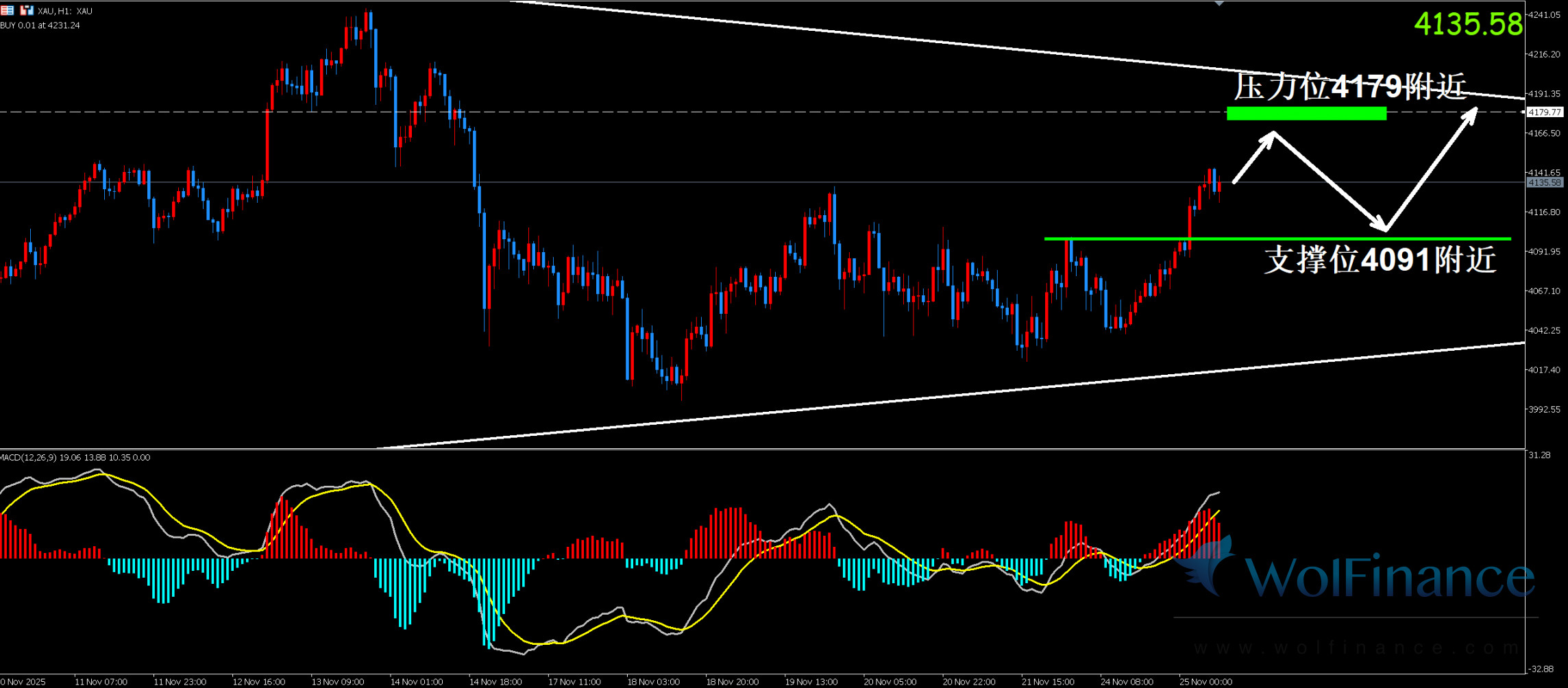Click the large green 4135.58 price text
The width and height of the screenshot is (1568, 688).
point(1468,25)
